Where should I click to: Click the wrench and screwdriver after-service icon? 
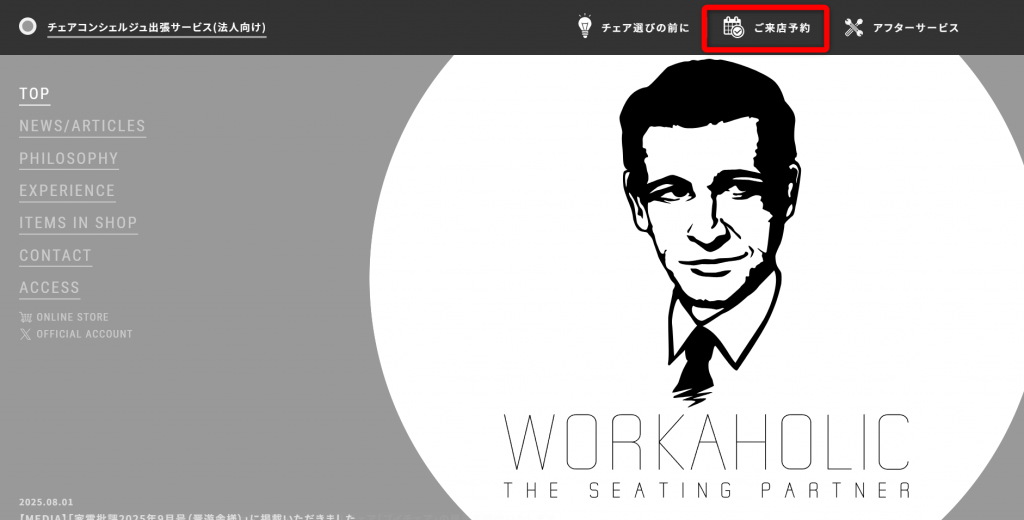click(x=853, y=27)
